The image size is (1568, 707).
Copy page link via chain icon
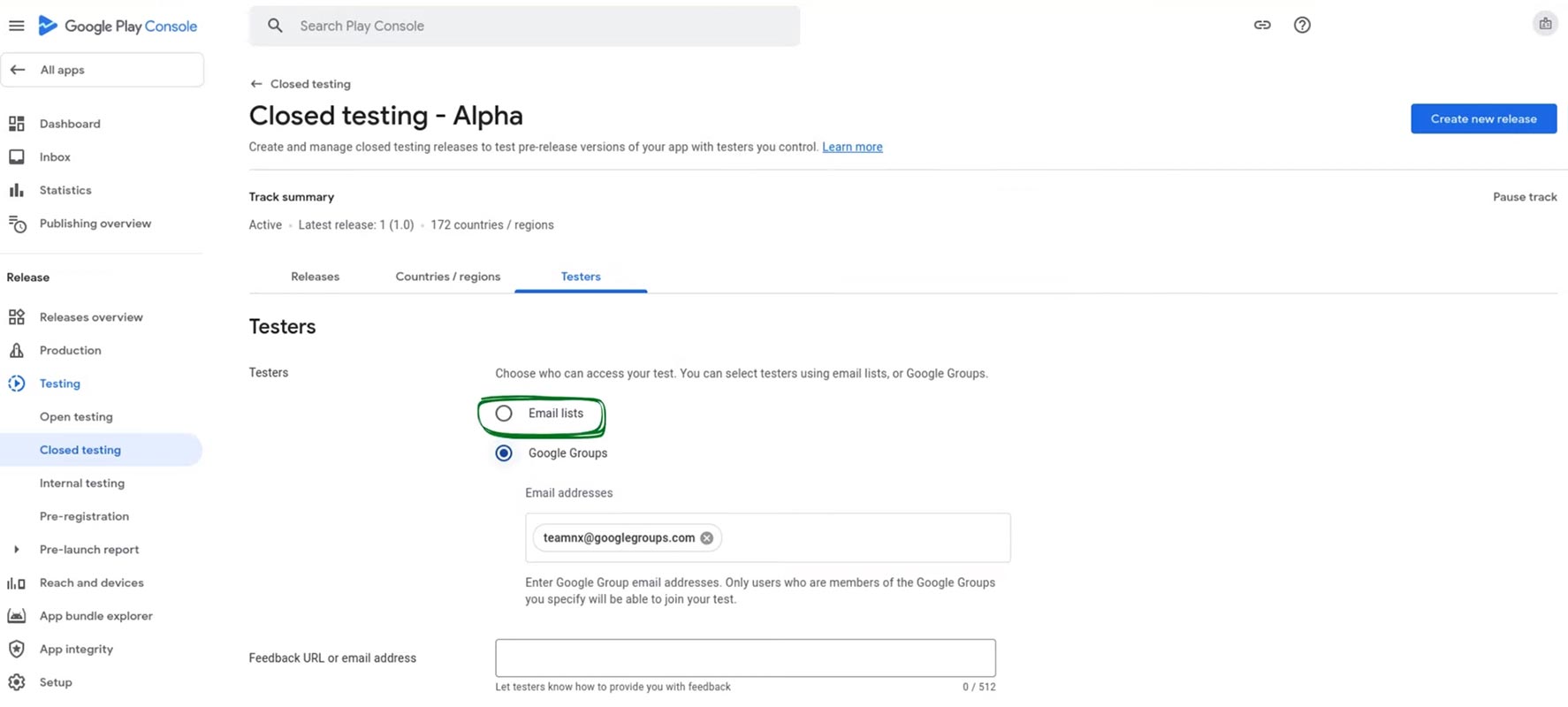[x=1262, y=25]
